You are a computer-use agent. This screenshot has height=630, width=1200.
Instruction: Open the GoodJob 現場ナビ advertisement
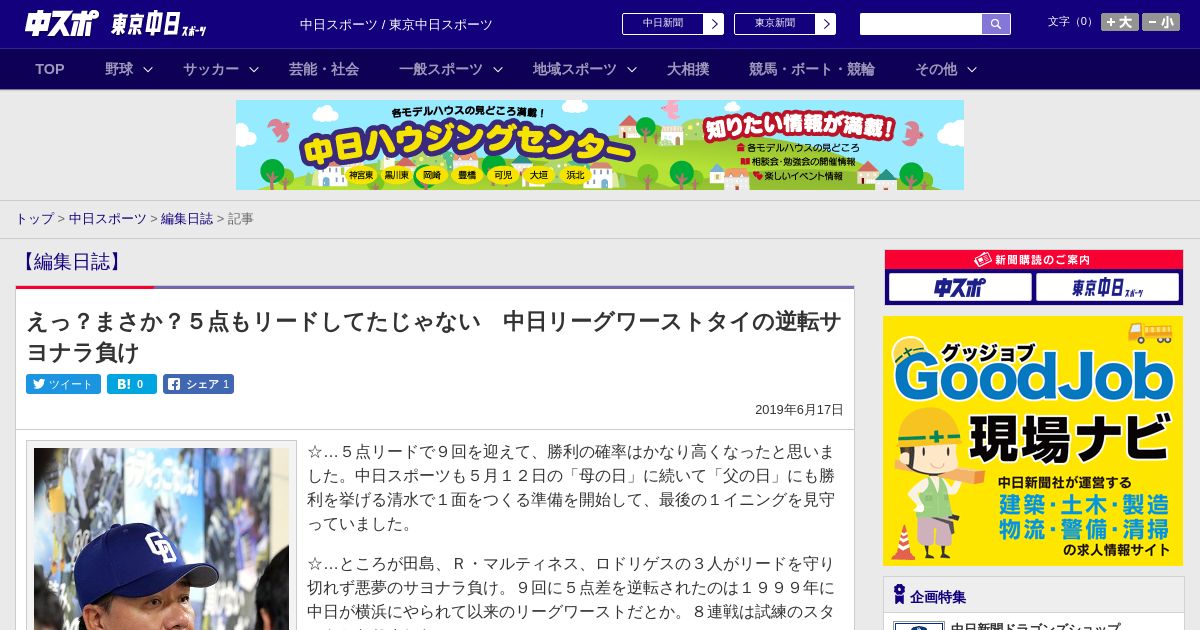tap(1033, 441)
